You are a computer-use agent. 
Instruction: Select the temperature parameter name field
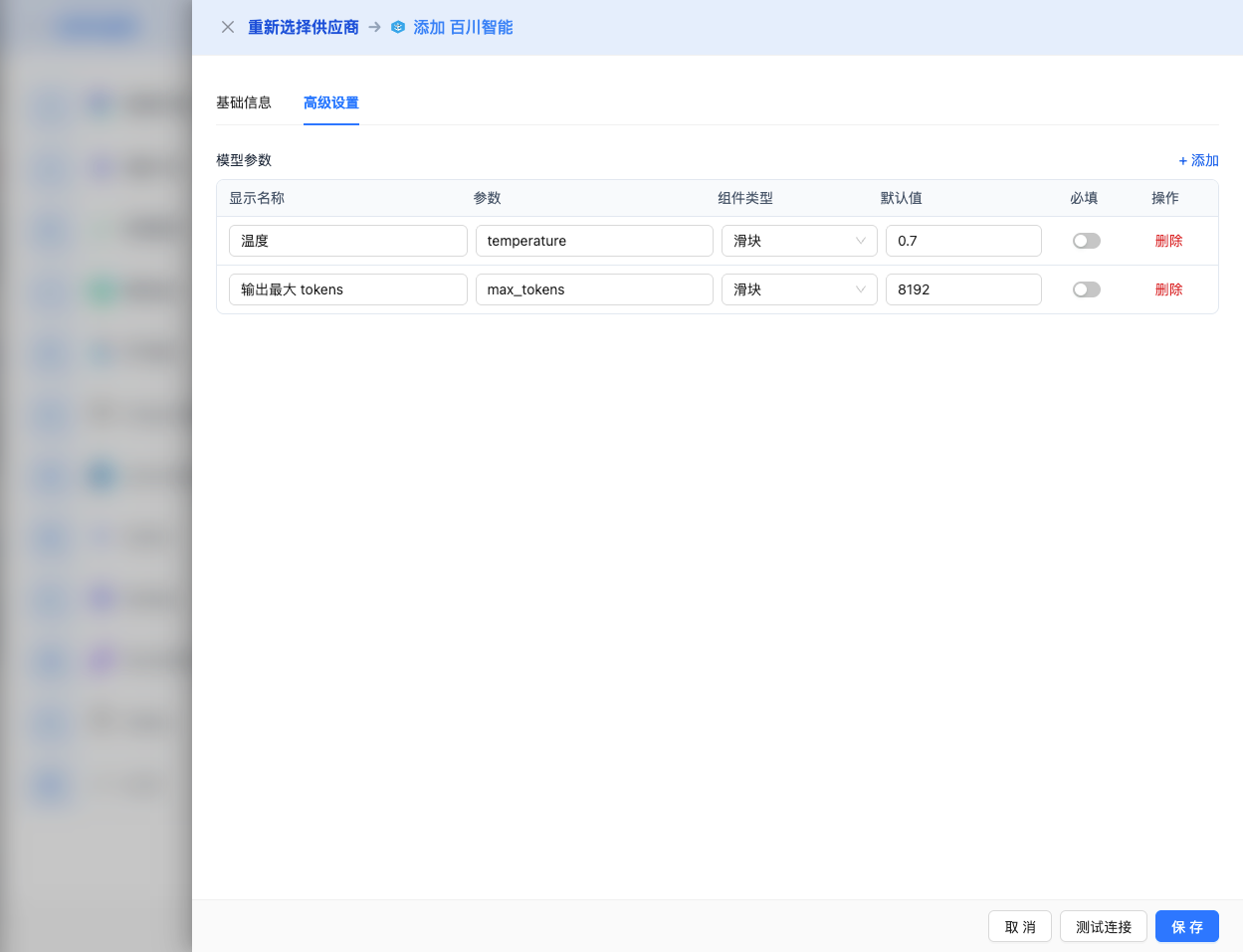tap(594, 241)
